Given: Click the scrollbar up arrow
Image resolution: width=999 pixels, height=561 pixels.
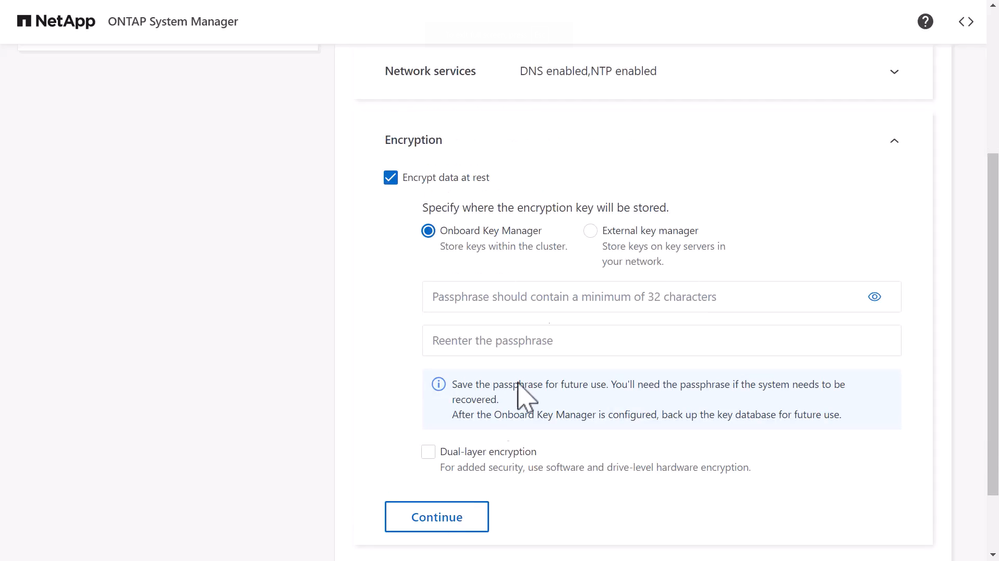Looking at the screenshot, I should (x=992, y=6).
